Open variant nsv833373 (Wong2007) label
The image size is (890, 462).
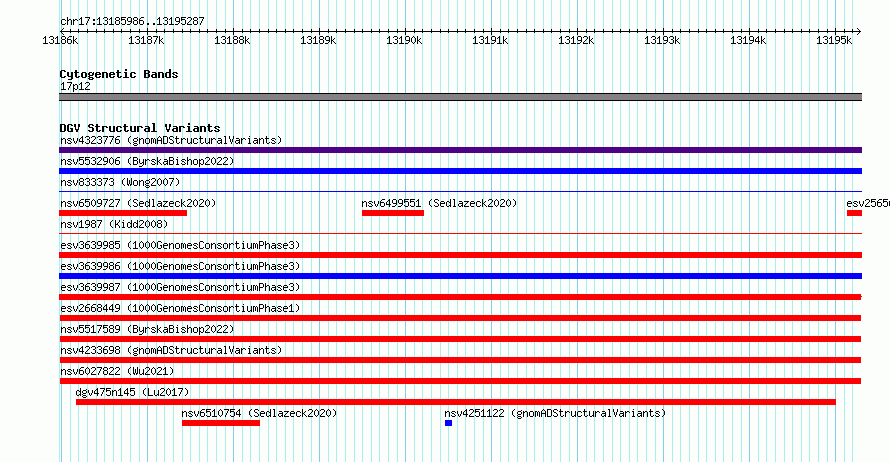120,183
